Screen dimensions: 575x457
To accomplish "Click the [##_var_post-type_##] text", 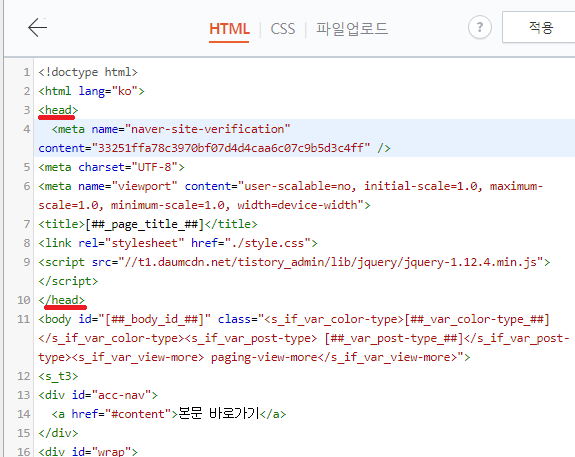I will pyautogui.click(x=394, y=338).
